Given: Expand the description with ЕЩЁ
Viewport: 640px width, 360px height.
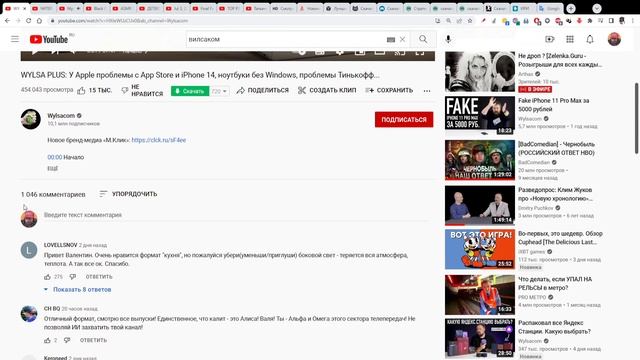Looking at the screenshot, I should [52, 168].
